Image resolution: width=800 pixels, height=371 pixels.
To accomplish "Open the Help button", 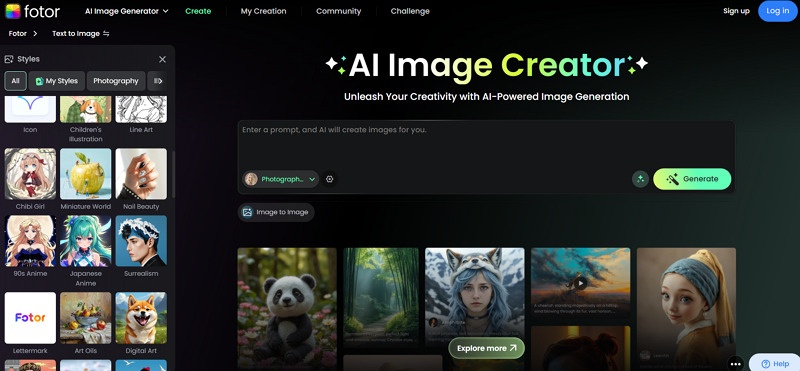I will point(774,363).
